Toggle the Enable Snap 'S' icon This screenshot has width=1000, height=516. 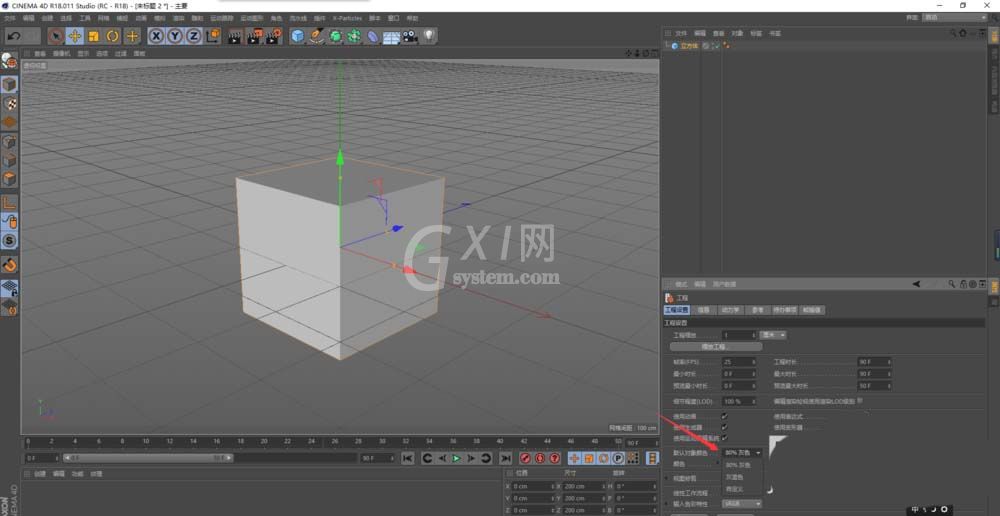pyautogui.click(x=10, y=241)
